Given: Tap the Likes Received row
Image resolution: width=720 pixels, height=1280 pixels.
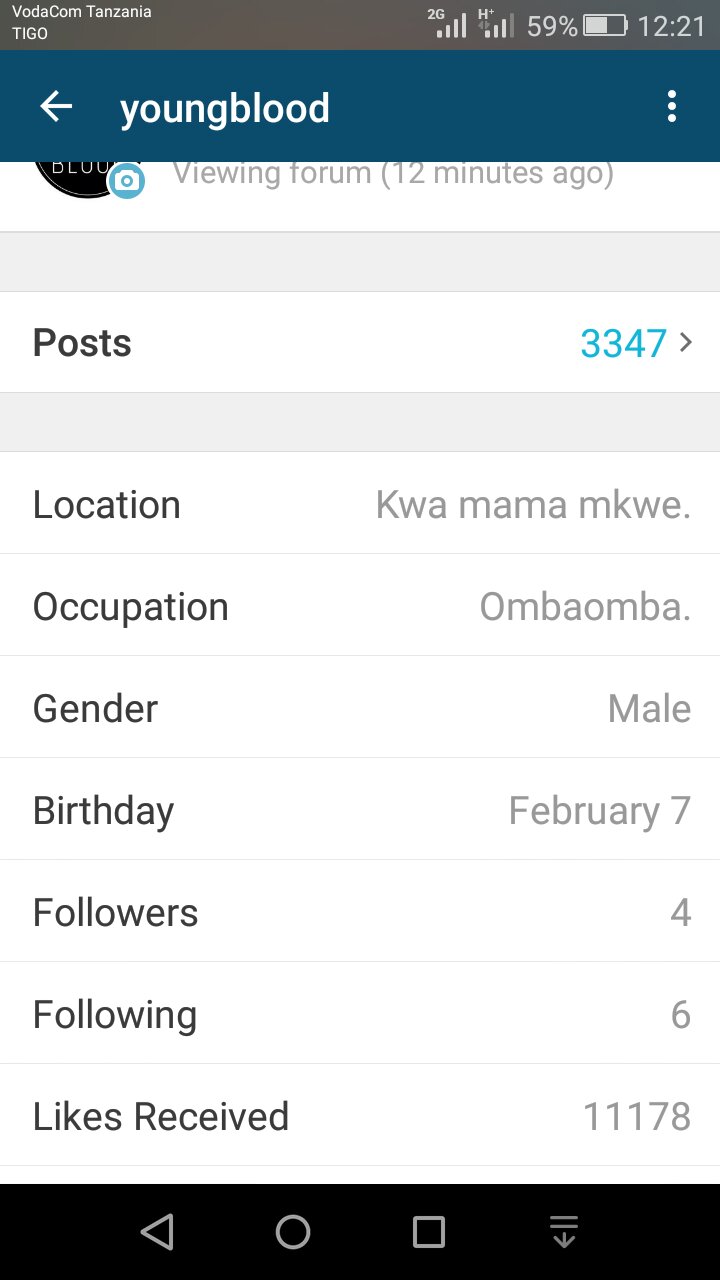Looking at the screenshot, I should tap(360, 1116).
